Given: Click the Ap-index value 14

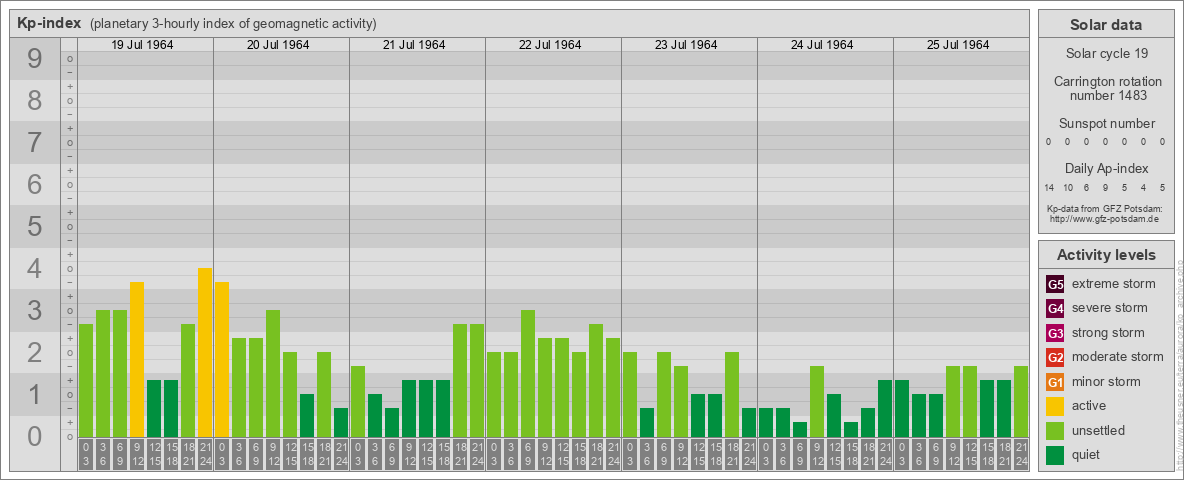Looking at the screenshot, I should 1049,187.
